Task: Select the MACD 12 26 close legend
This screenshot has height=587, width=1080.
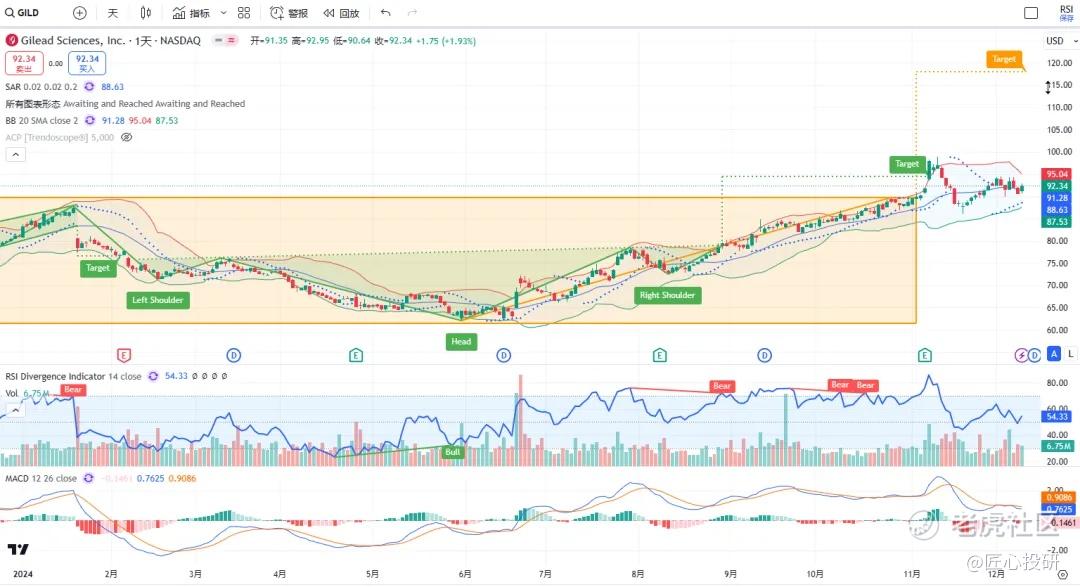Action: (41, 478)
